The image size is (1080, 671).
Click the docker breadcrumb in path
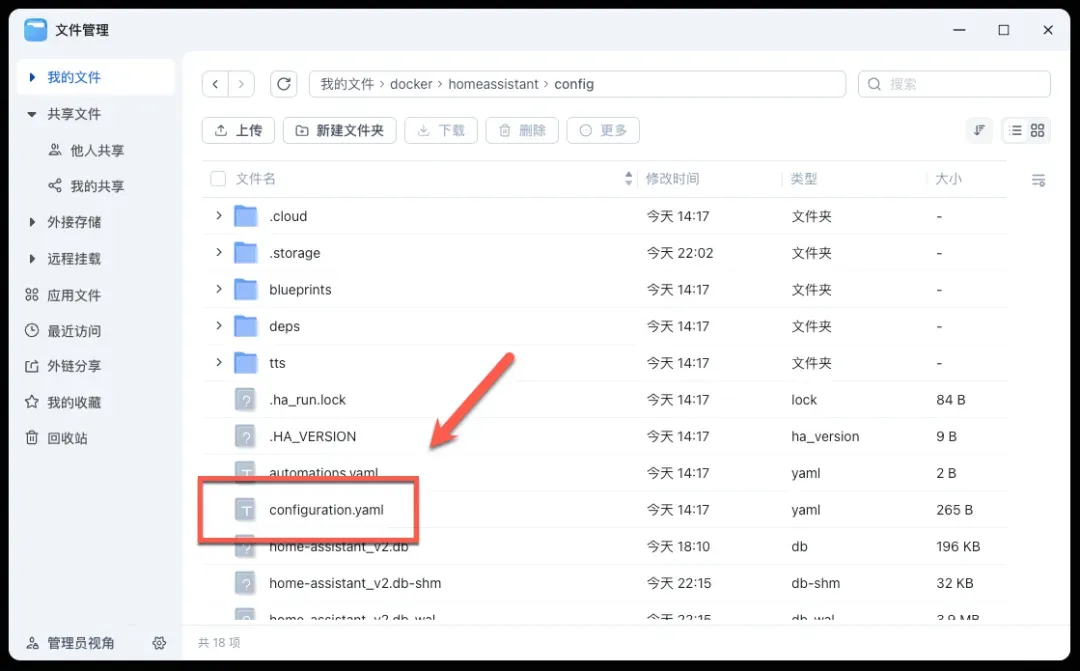point(411,85)
